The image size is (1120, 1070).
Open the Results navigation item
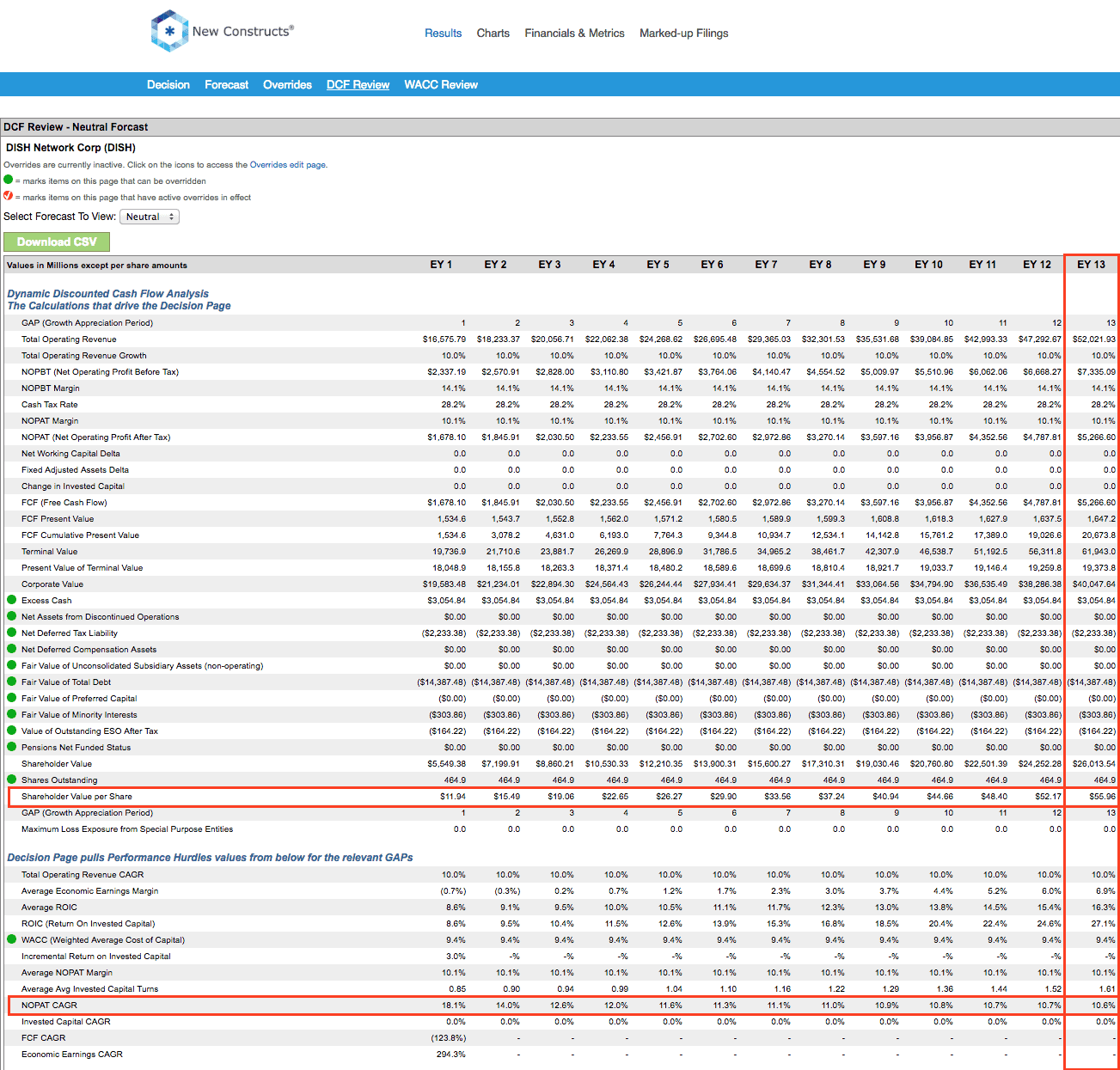click(444, 33)
